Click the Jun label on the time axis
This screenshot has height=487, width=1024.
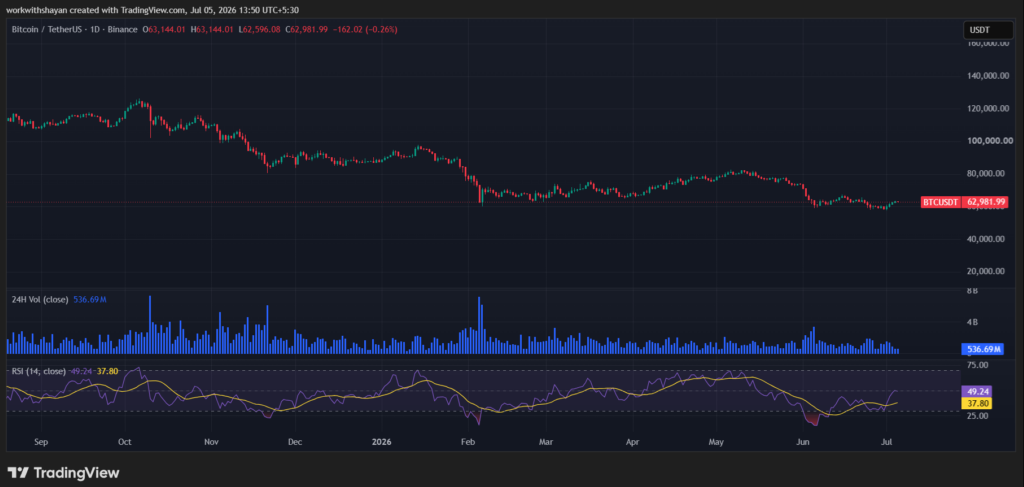(803, 442)
